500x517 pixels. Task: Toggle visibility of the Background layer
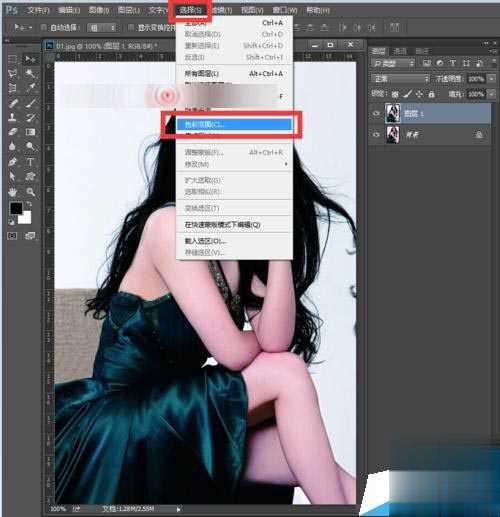(x=376, y=135)
